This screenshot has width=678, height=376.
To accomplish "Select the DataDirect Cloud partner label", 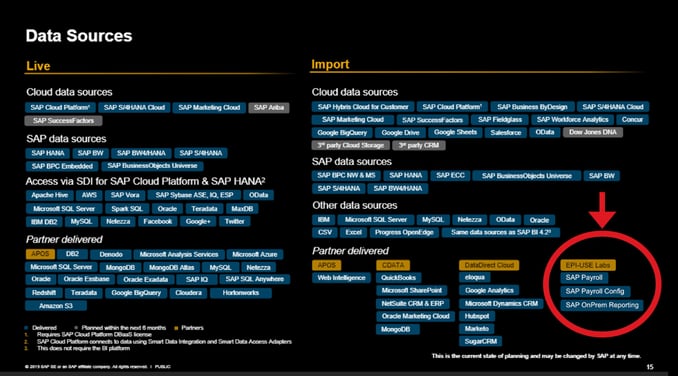I will tap(489, 265).
